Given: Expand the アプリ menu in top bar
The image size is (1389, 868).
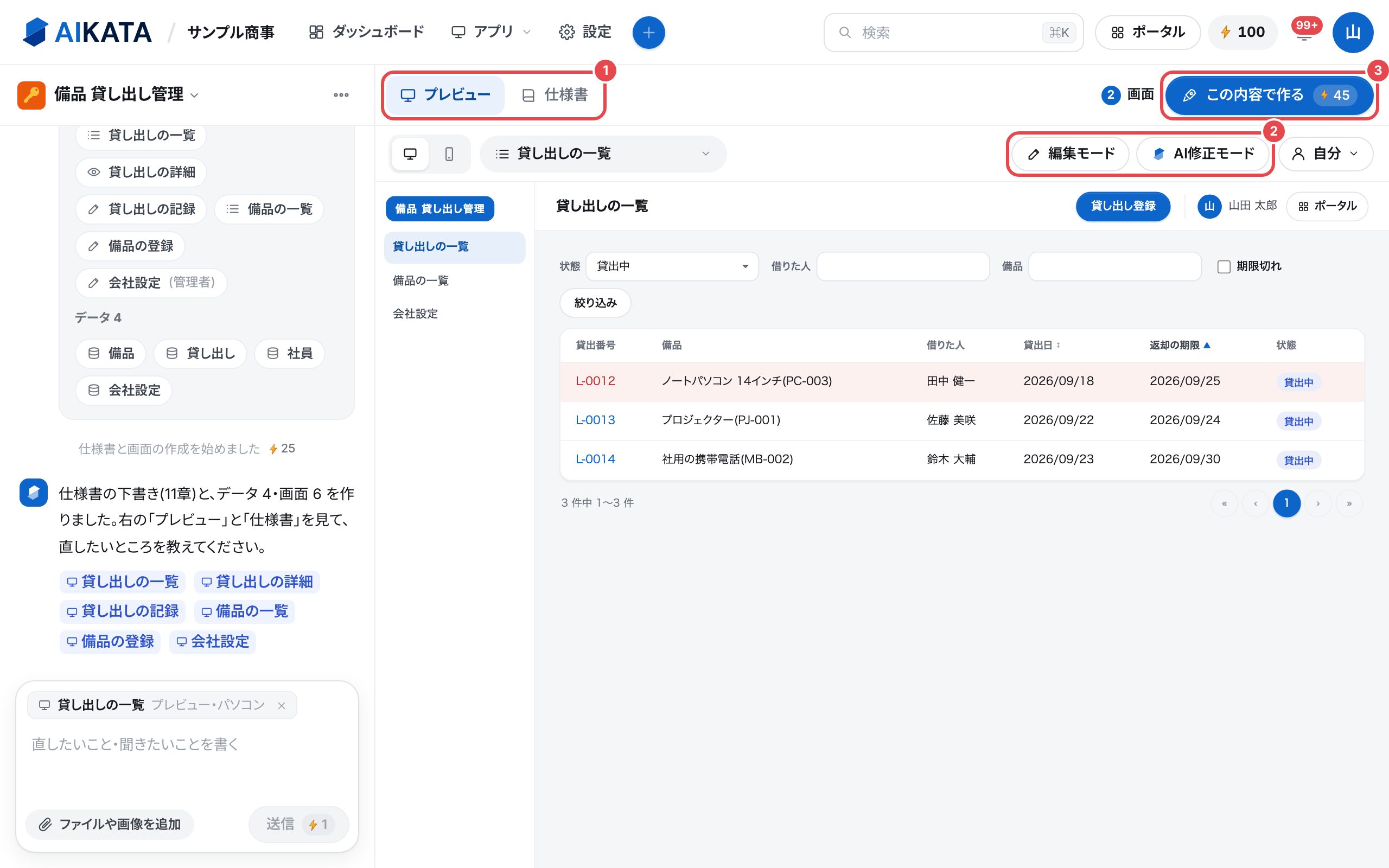Looking at the screenshot, I should (492, 32).
